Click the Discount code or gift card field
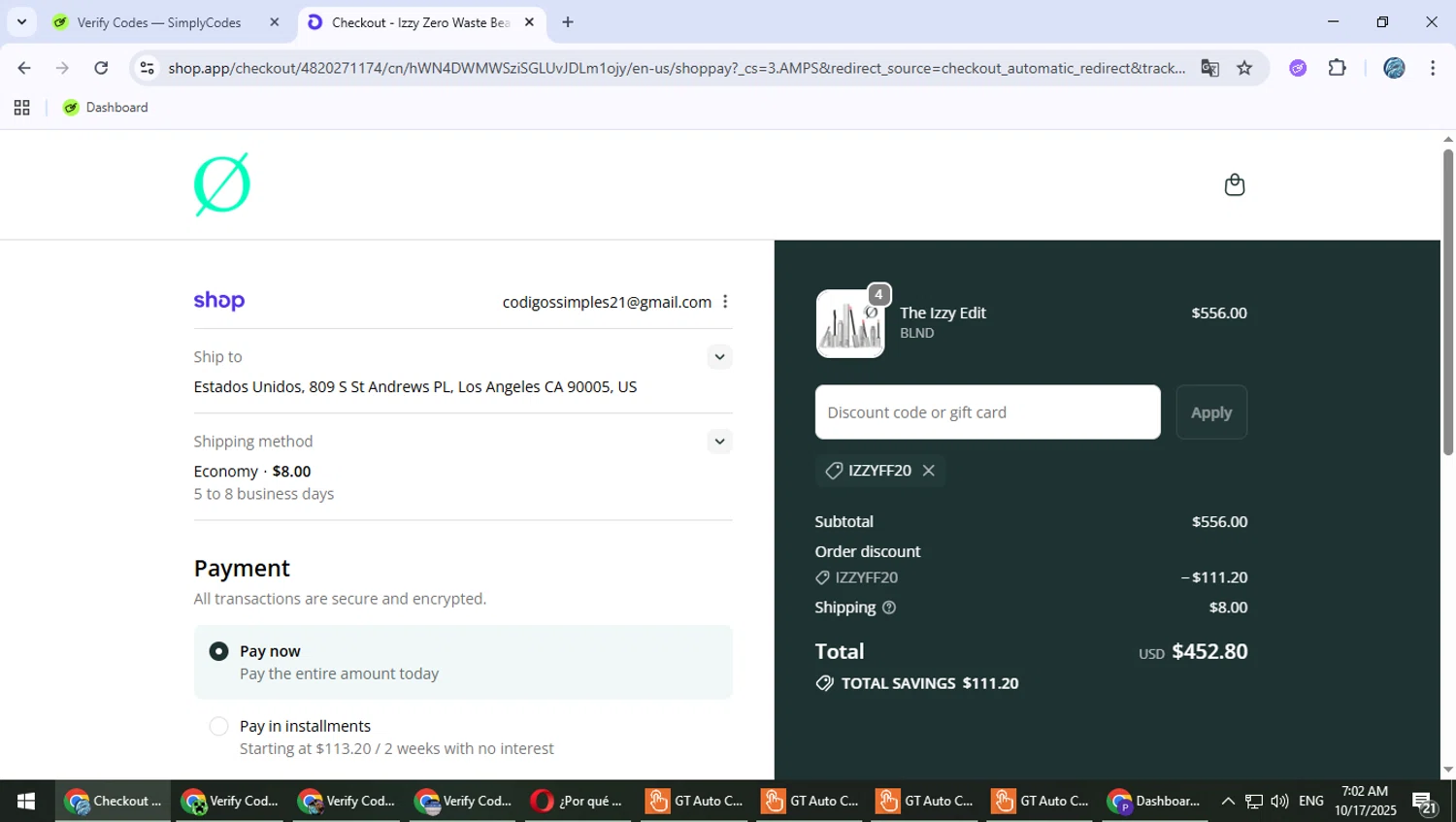The image size is (1456, 822). 987,412
